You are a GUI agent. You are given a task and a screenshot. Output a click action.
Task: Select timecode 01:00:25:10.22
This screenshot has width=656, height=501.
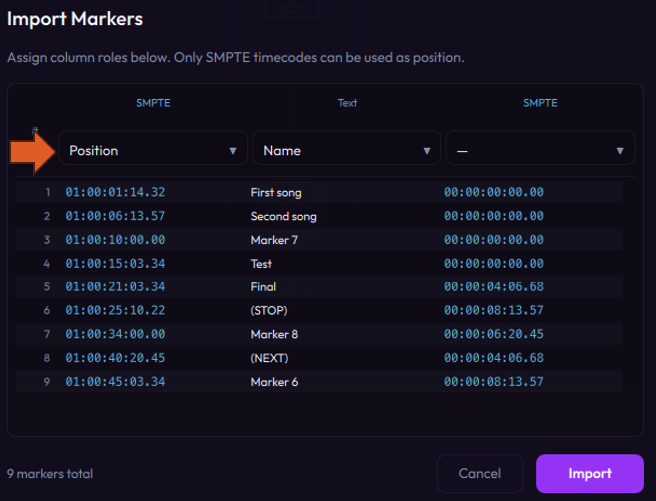pos(115,310)
